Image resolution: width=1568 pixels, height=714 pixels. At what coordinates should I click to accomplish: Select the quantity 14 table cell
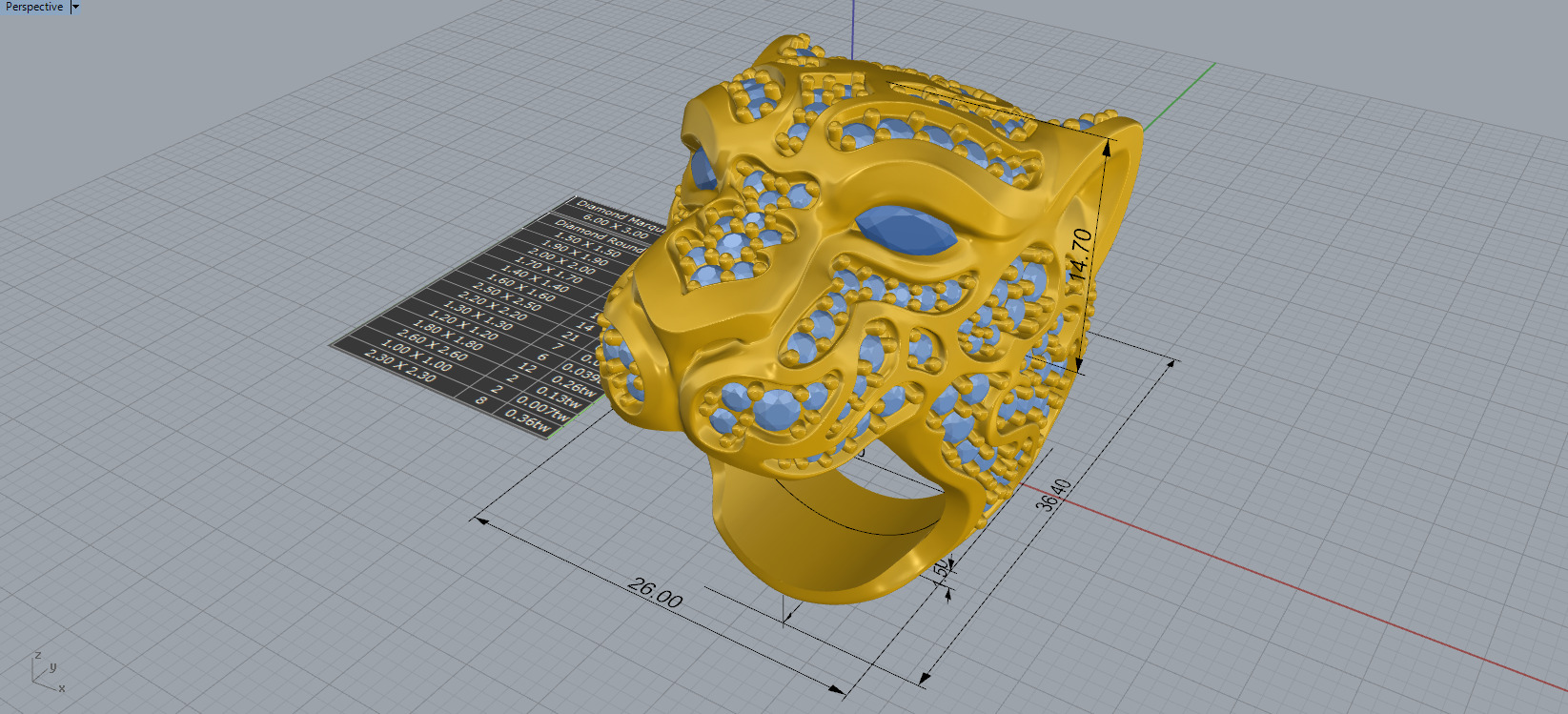click(x=584, y=327)
